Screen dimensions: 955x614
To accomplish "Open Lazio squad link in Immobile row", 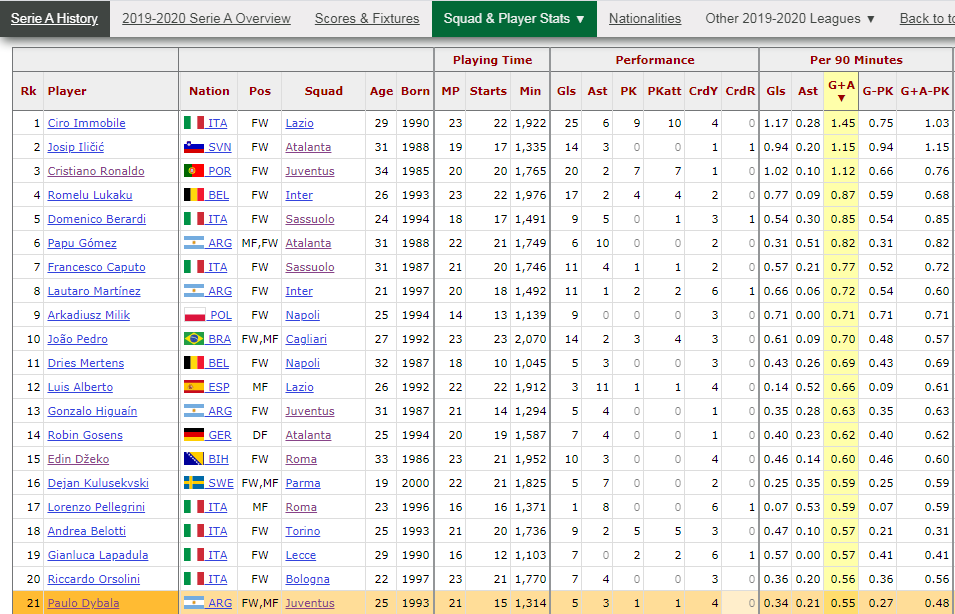I will [x=300, y=123].
